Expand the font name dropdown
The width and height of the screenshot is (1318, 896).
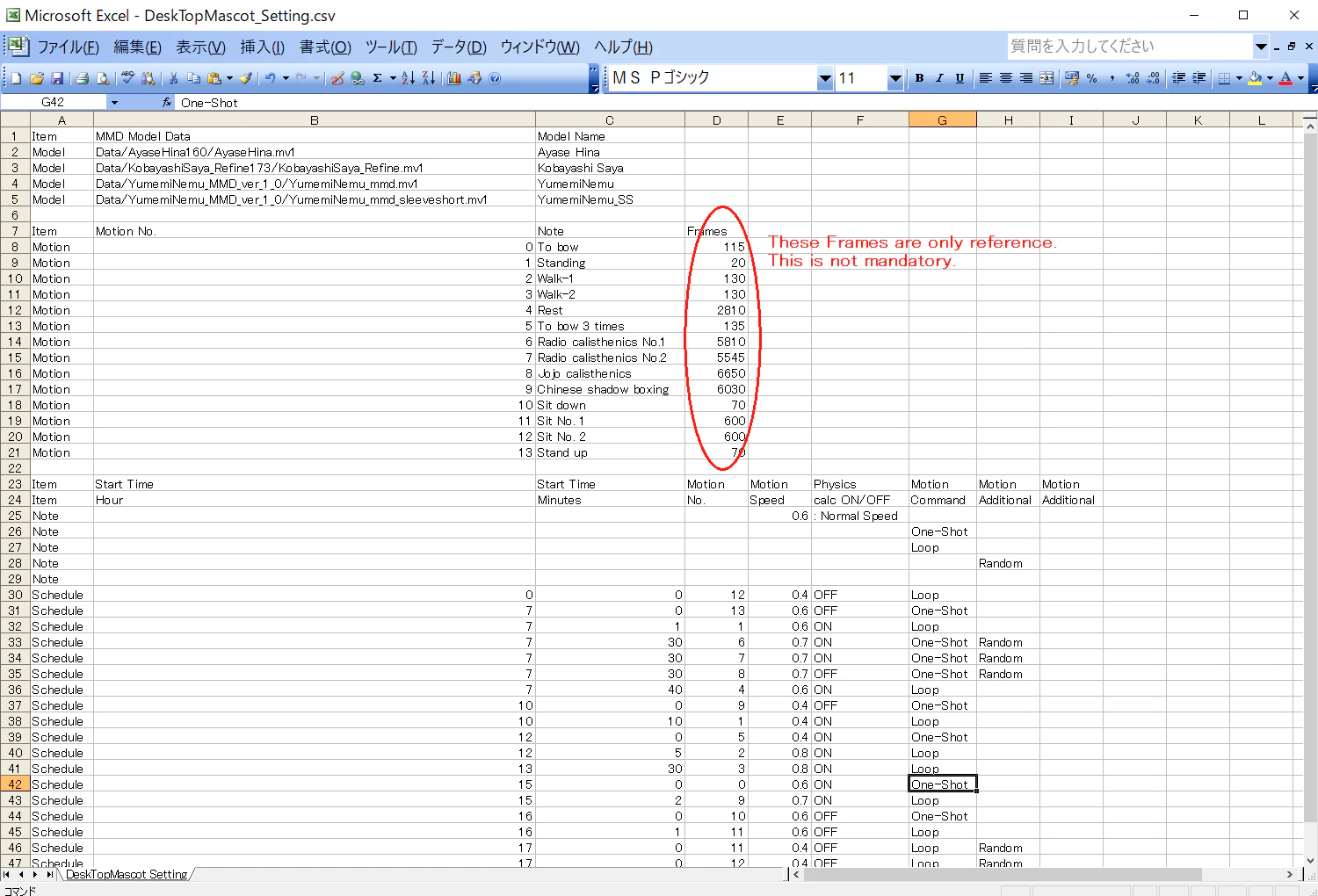click(x=825, y=79)
